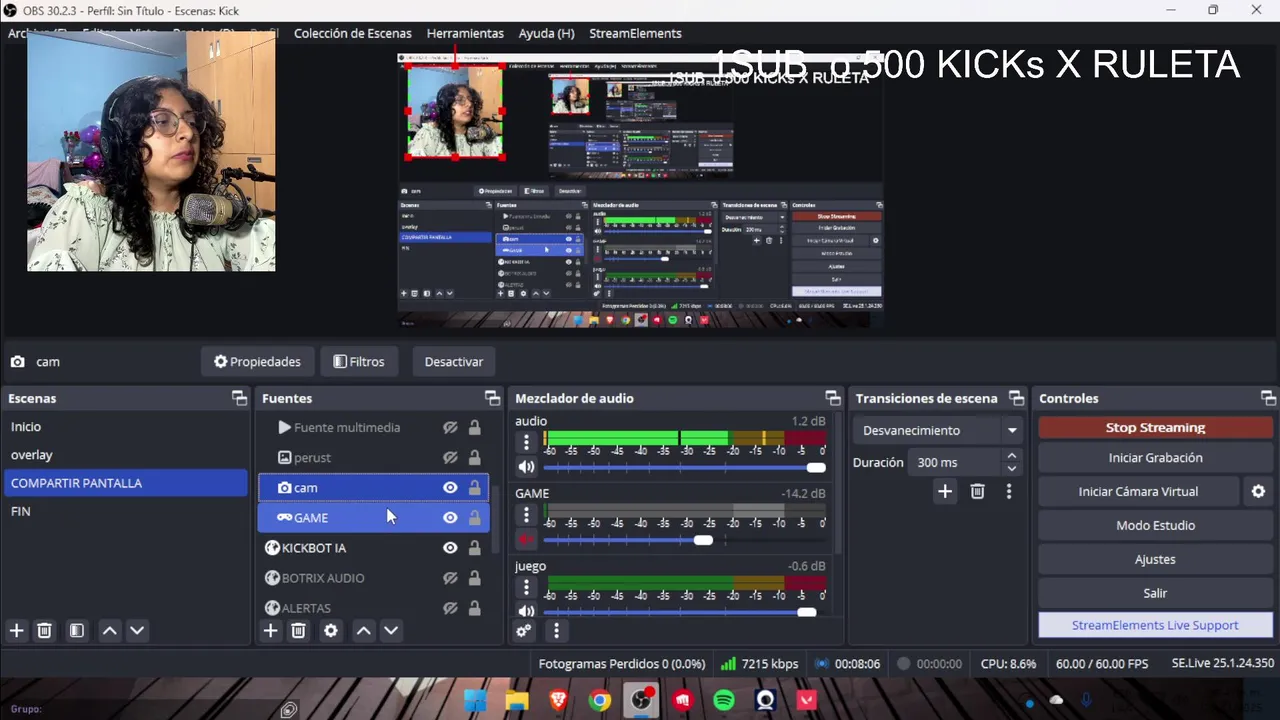Open Colección de Escenas menu
Screen dimensions: 1280x720
click(x=352, y=33)
